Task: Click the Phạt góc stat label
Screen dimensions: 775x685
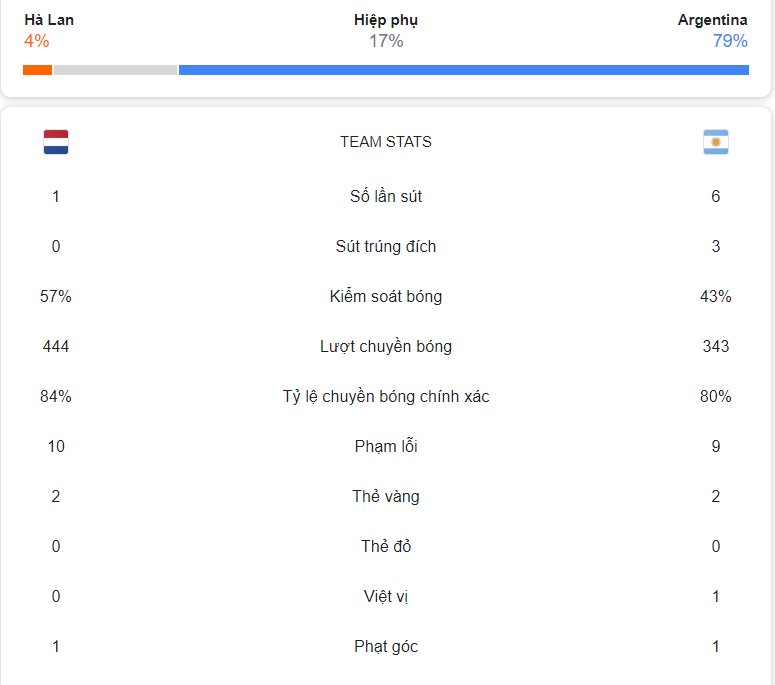Action: pos(386,646)
